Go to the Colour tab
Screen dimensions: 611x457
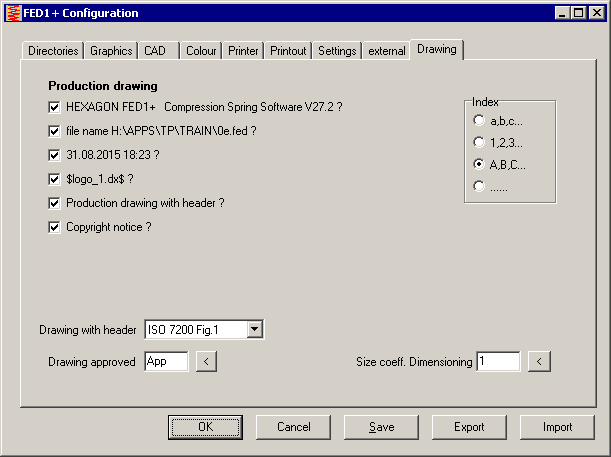[201, 51]
